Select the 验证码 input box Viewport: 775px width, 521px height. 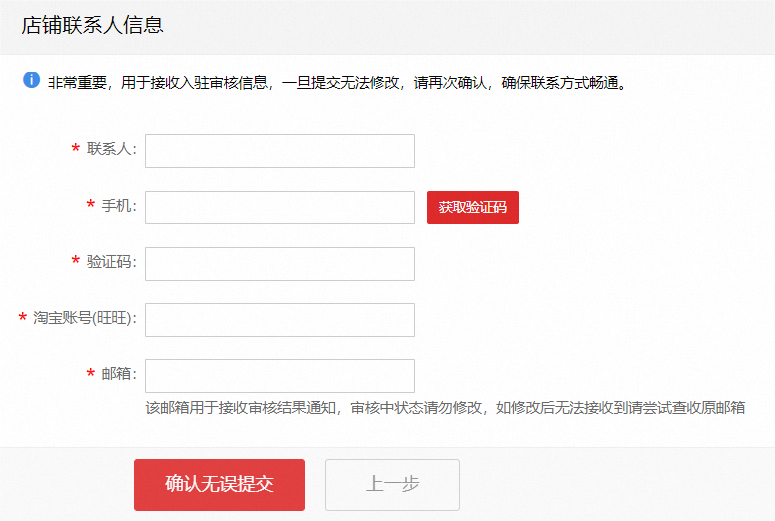coord(280,264)
